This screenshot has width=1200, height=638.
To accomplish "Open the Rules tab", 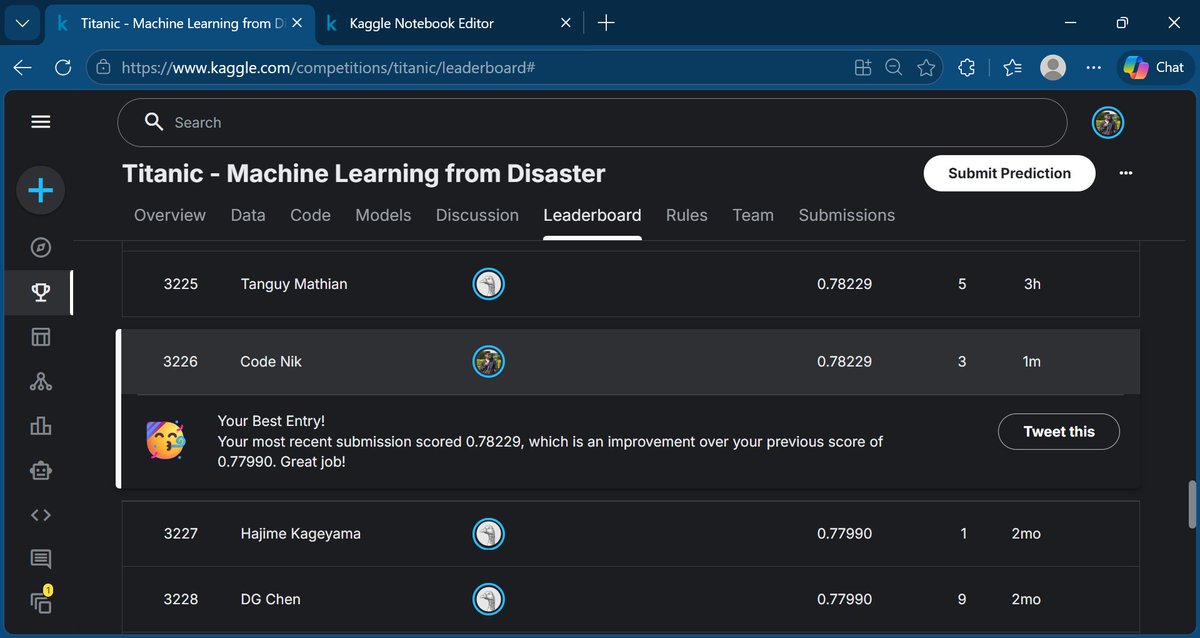I will pos(687,215).
